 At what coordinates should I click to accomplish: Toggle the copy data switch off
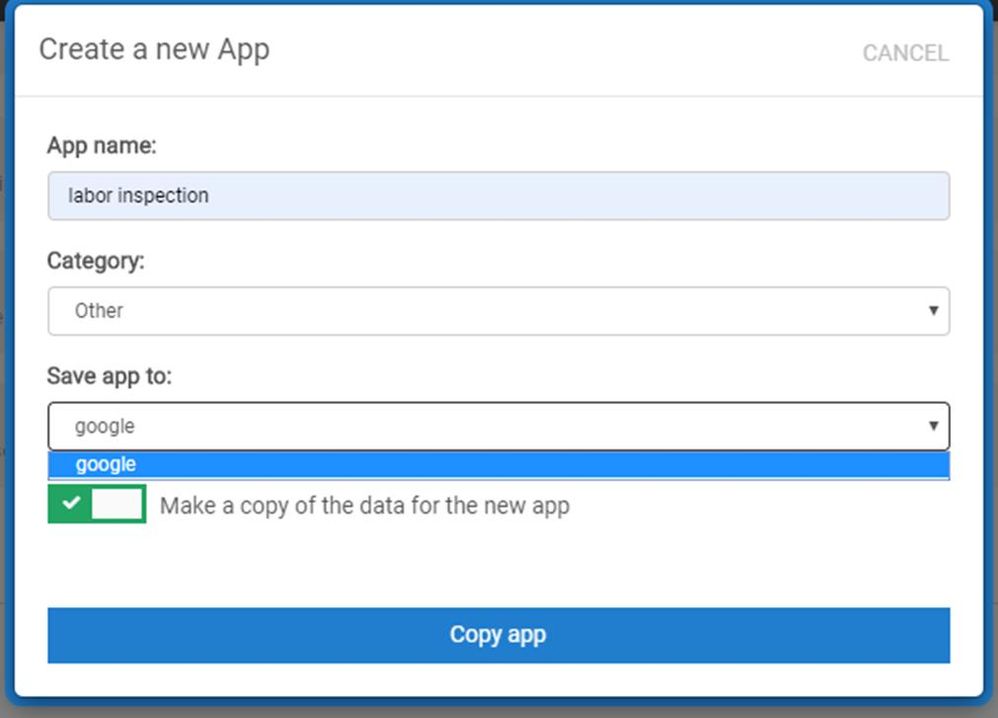point(97,503)
